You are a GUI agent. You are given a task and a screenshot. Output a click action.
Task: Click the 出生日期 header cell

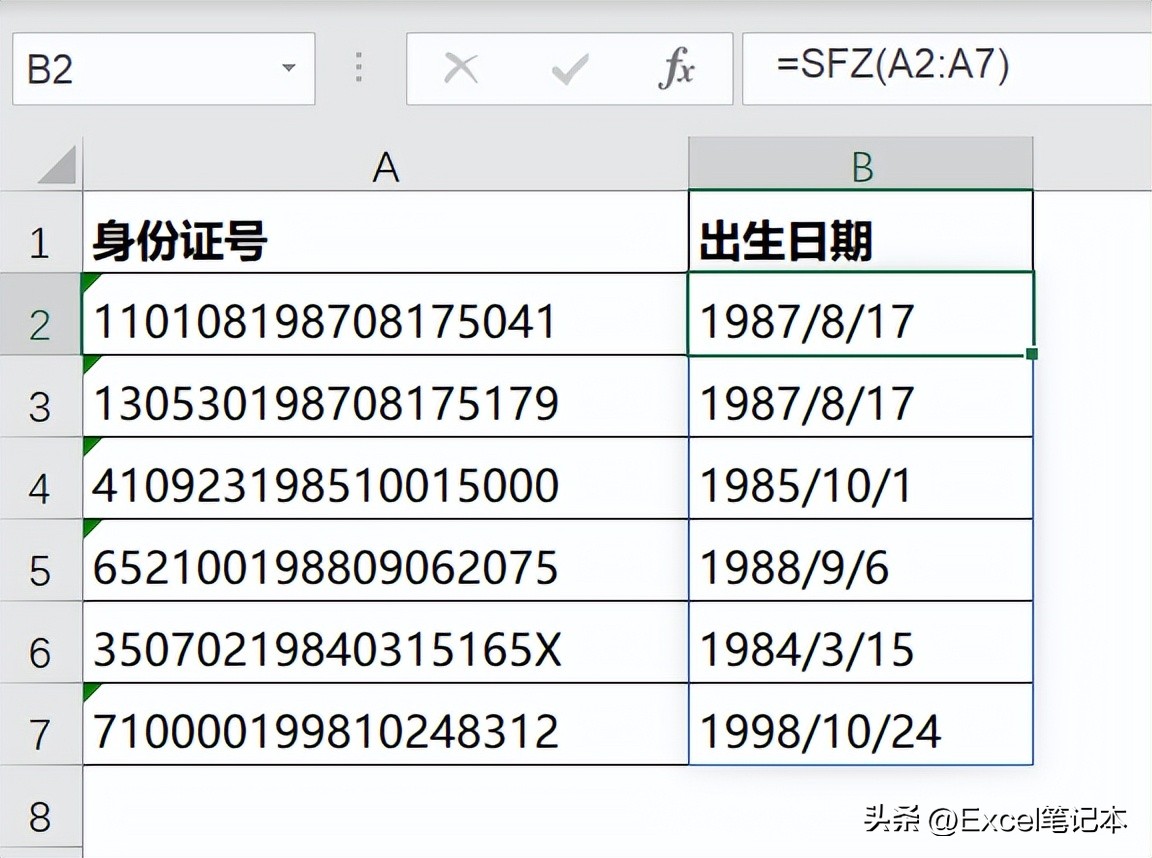click(x=861, y=242)
